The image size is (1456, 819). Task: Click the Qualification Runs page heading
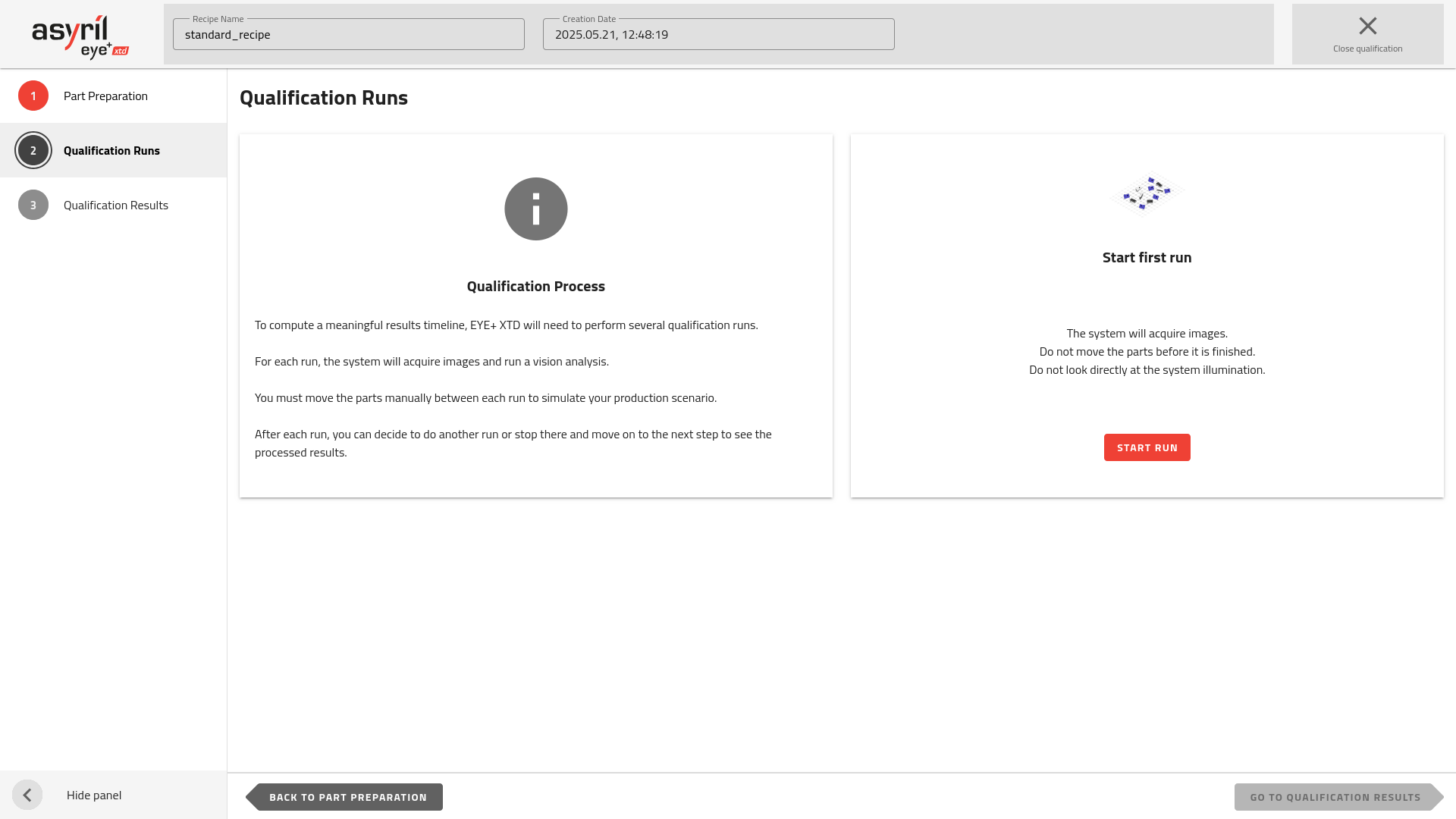[324, 98]
